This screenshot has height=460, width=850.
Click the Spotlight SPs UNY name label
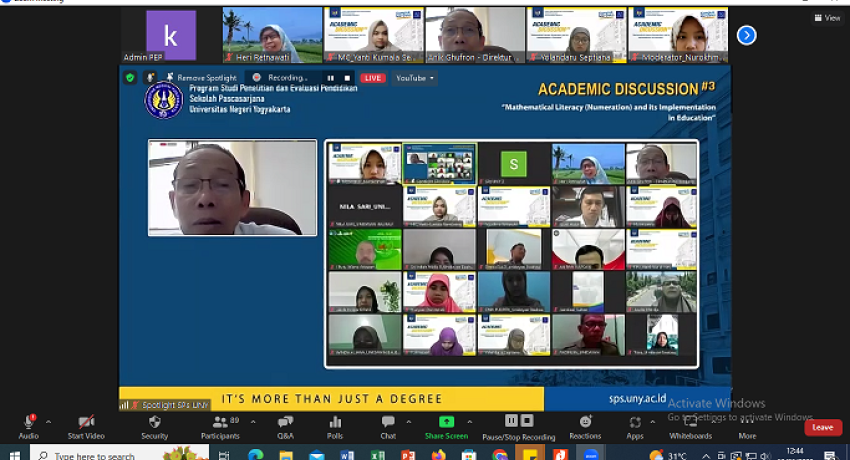point(175,405)
